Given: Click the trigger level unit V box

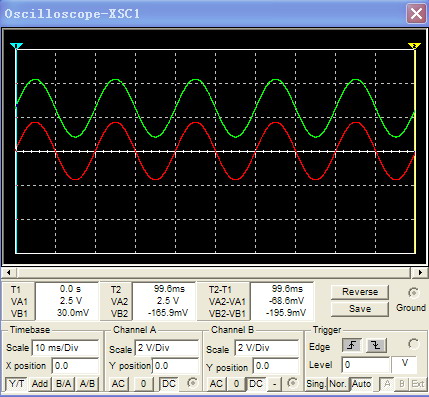Looking at the screenshot, I should tap(404, 365).
